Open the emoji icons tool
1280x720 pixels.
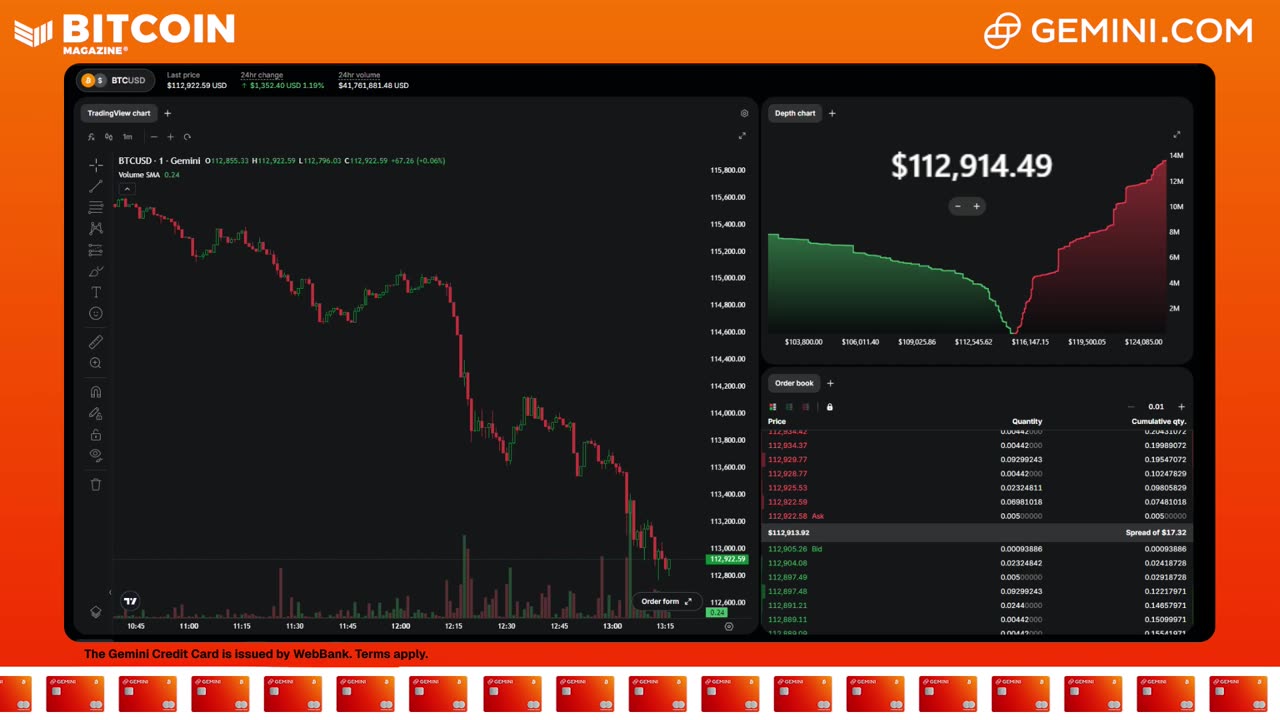96,313
